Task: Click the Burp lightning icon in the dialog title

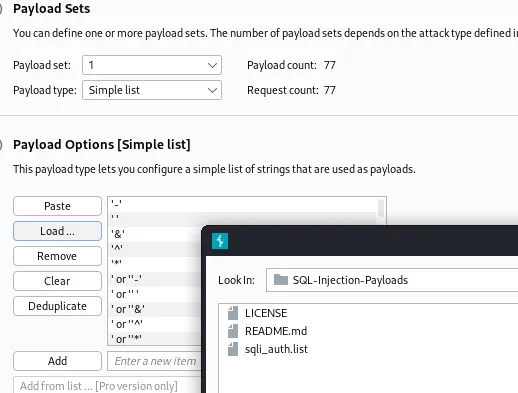Action: (x=220, y=241)
